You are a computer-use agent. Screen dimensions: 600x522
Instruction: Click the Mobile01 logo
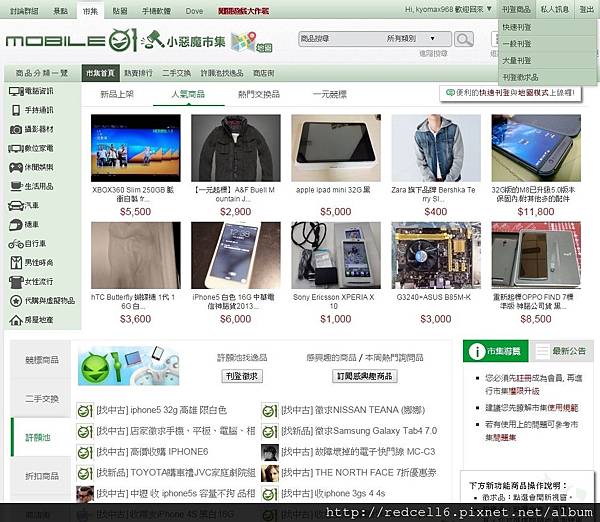(71, 40)
